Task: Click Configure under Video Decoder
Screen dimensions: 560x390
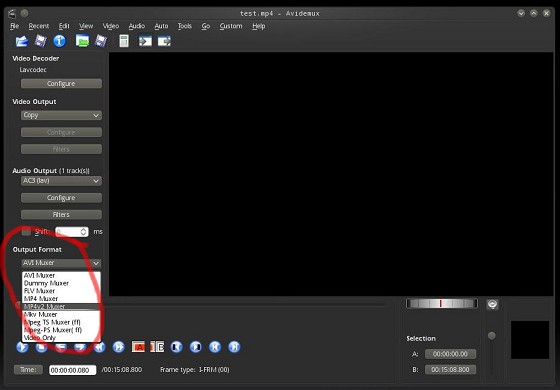Action: (61, 84)
